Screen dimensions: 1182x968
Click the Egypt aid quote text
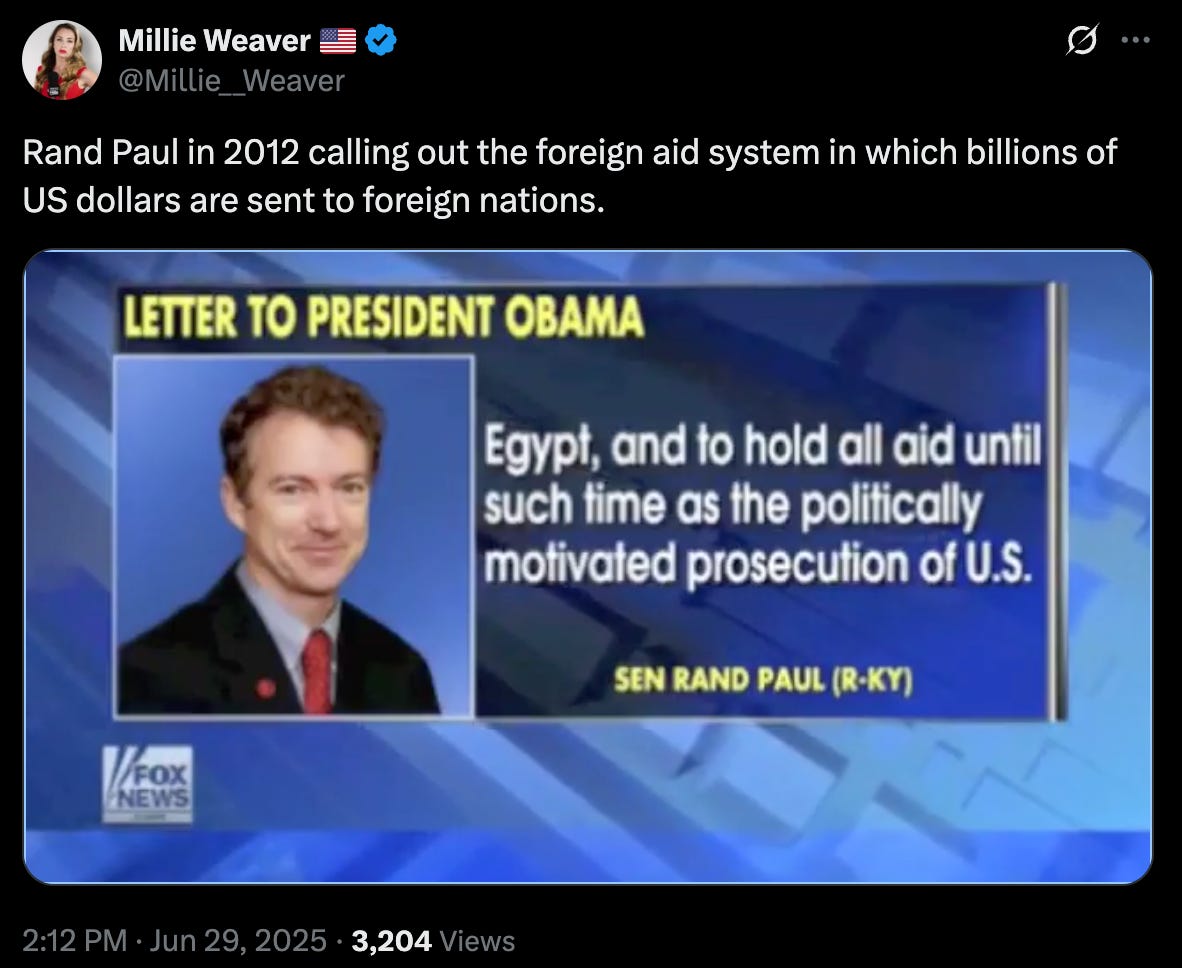tap(762, 505)
